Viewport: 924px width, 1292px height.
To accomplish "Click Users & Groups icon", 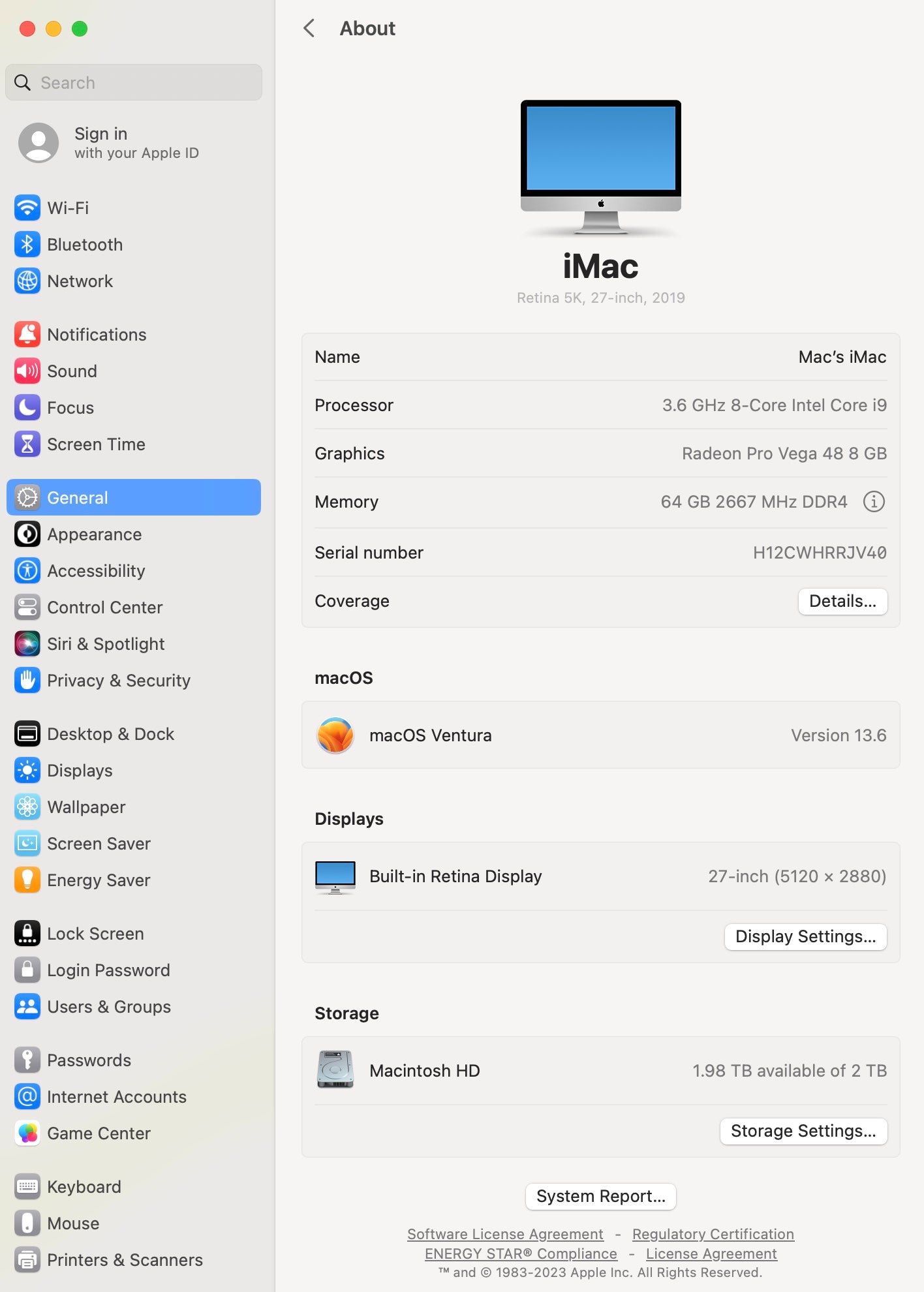I will 27,1007.
